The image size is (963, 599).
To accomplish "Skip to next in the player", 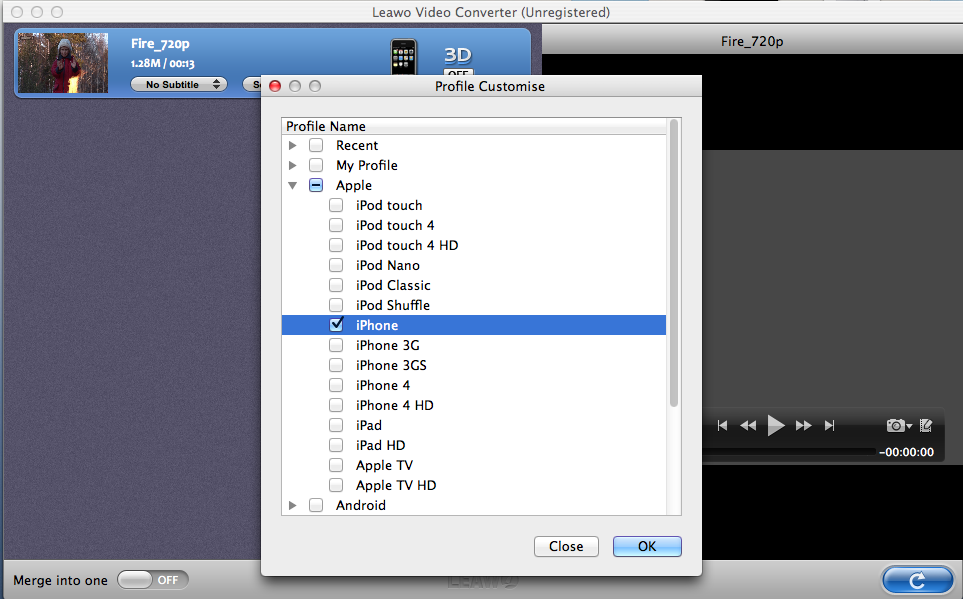I will click(830, 425).
